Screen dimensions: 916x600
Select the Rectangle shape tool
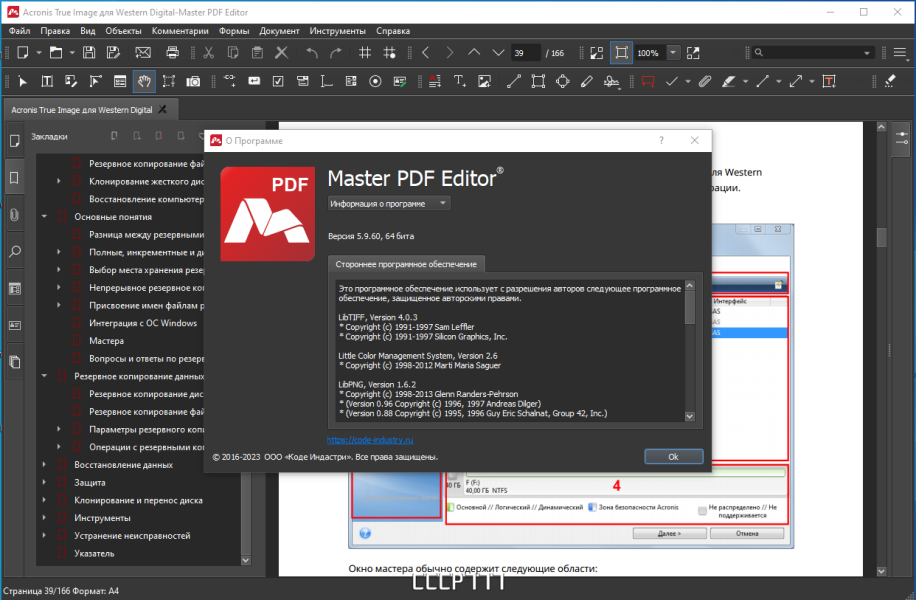pos(538,81)
